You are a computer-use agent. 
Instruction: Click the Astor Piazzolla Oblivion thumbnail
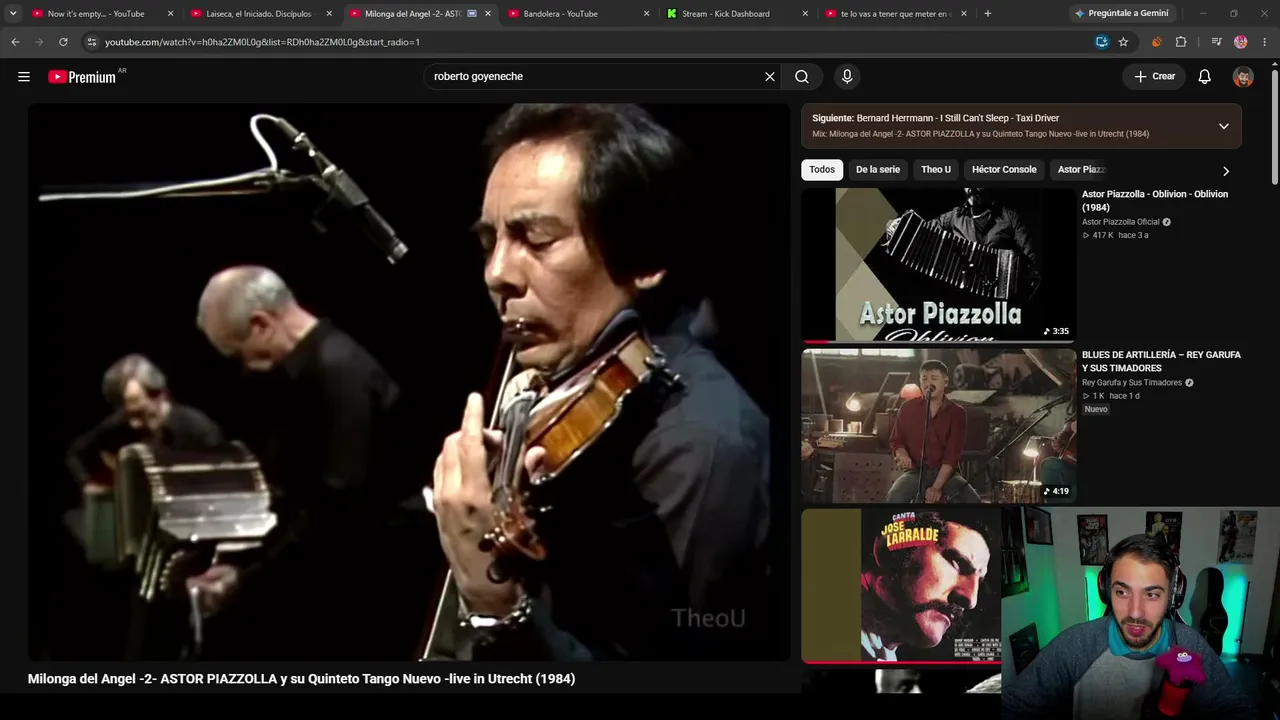coord(939,265)
